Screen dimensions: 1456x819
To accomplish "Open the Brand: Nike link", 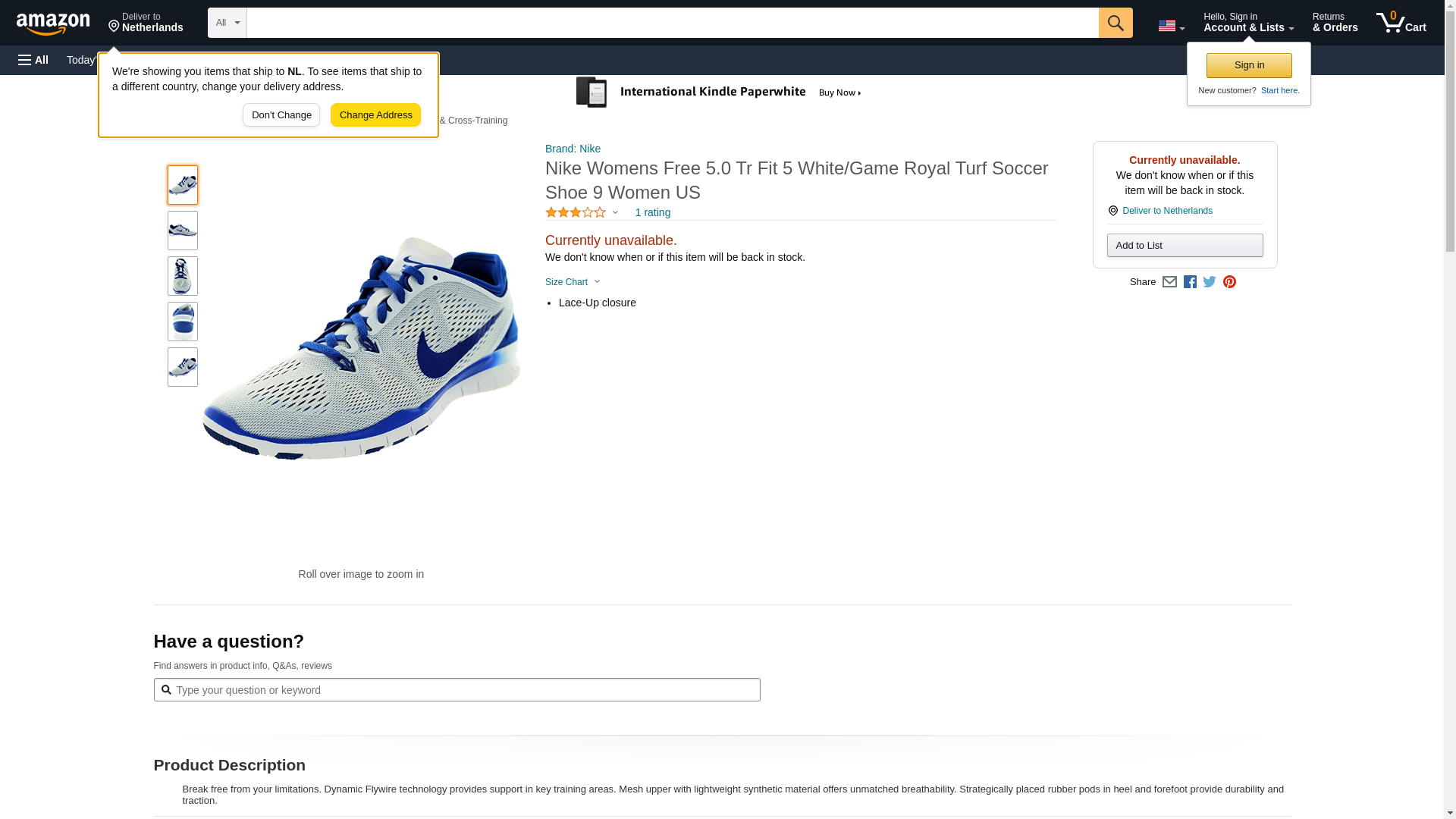I will tap(573, 149).
